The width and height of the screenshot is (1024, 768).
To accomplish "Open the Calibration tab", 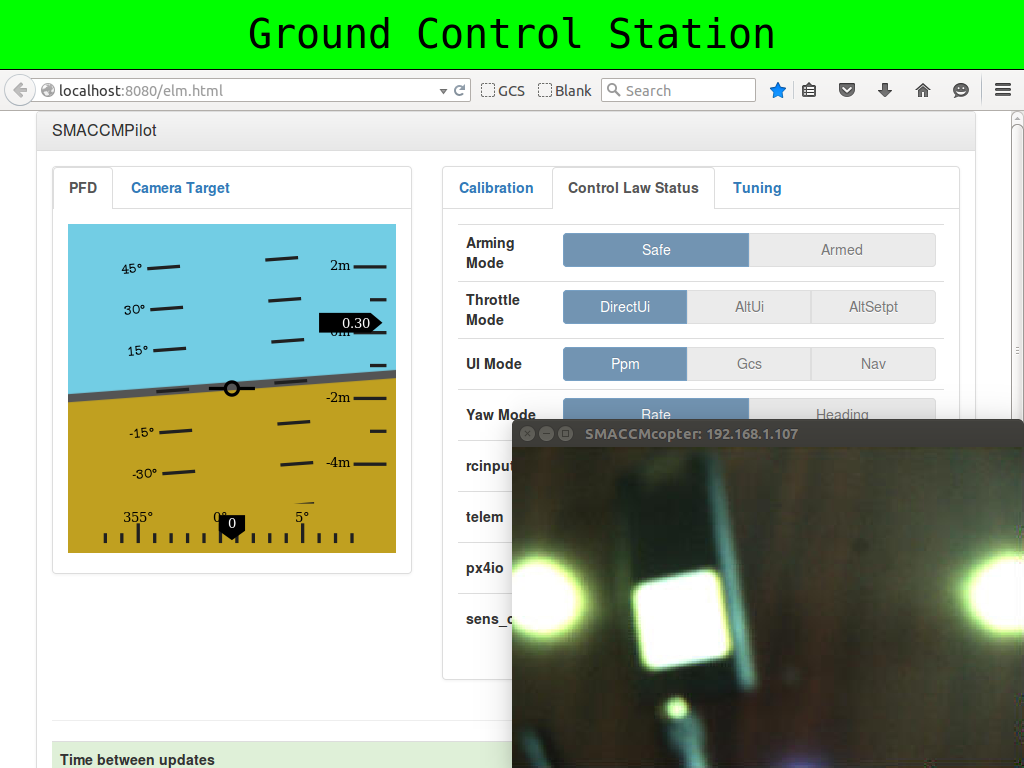I will [x=496, y=188].
